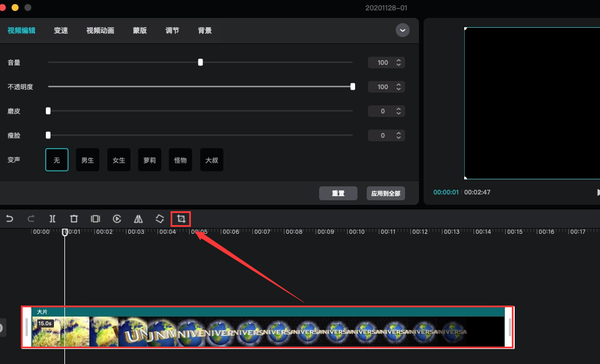
Task: Open the 视频动画 tab
Action: tap(100, 31)
